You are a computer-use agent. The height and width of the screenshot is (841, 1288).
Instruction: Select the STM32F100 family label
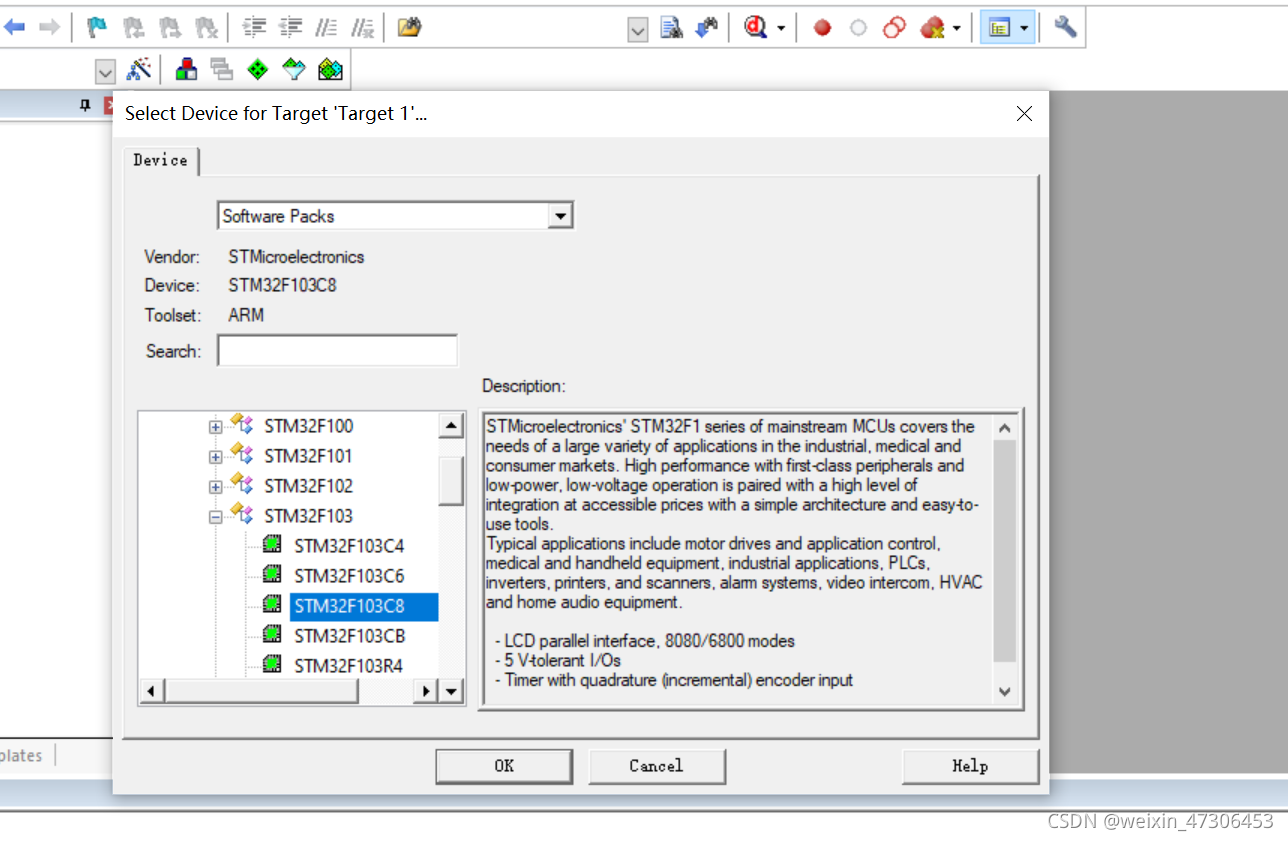308,426
